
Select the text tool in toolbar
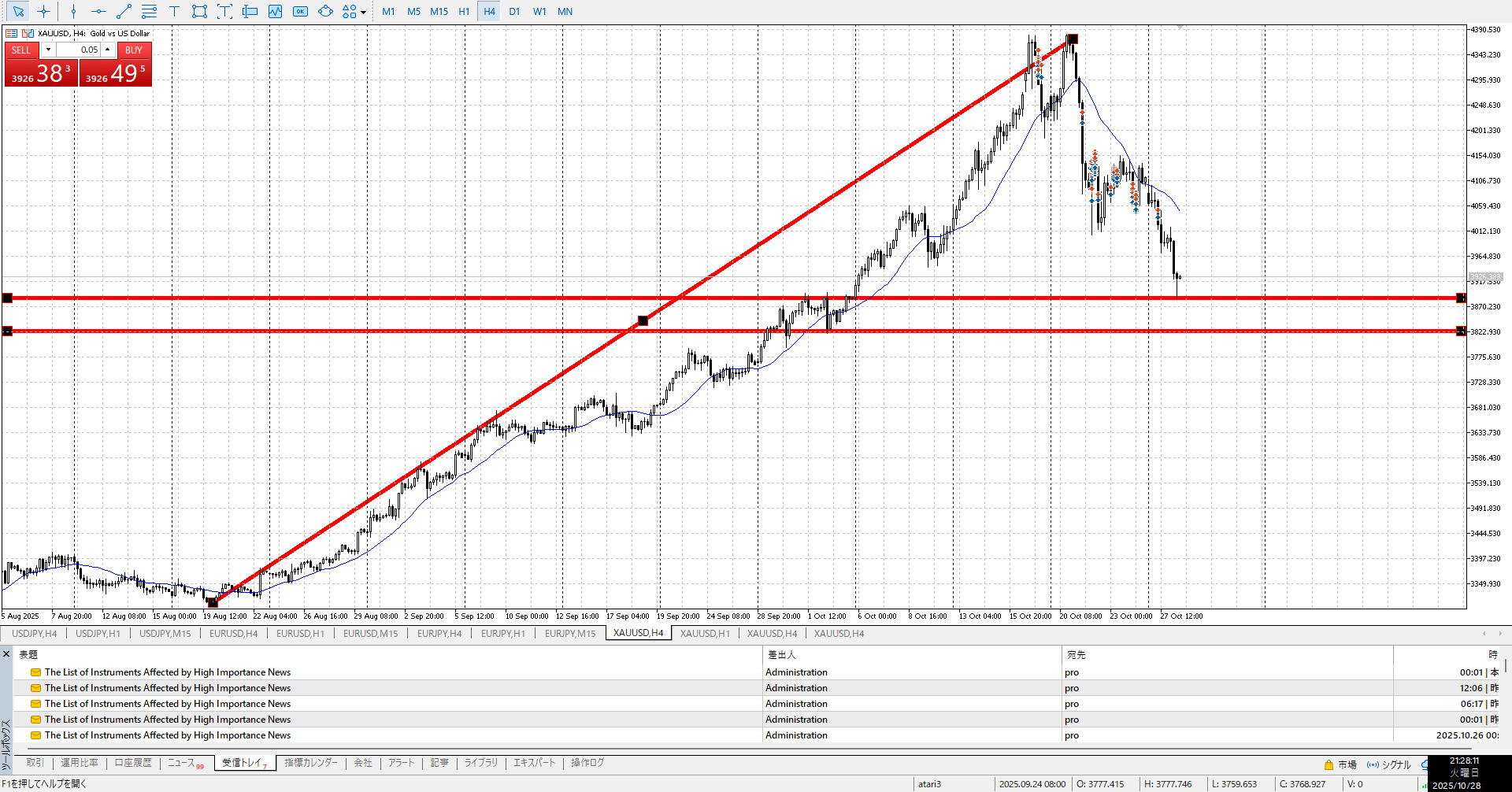pyautogui.click(x=174, y=12)
